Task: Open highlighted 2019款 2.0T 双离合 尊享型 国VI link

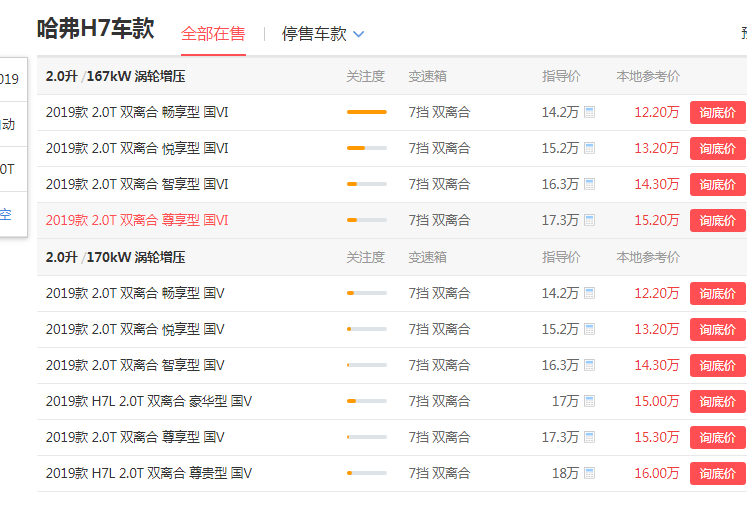Action: pos(137,220)
